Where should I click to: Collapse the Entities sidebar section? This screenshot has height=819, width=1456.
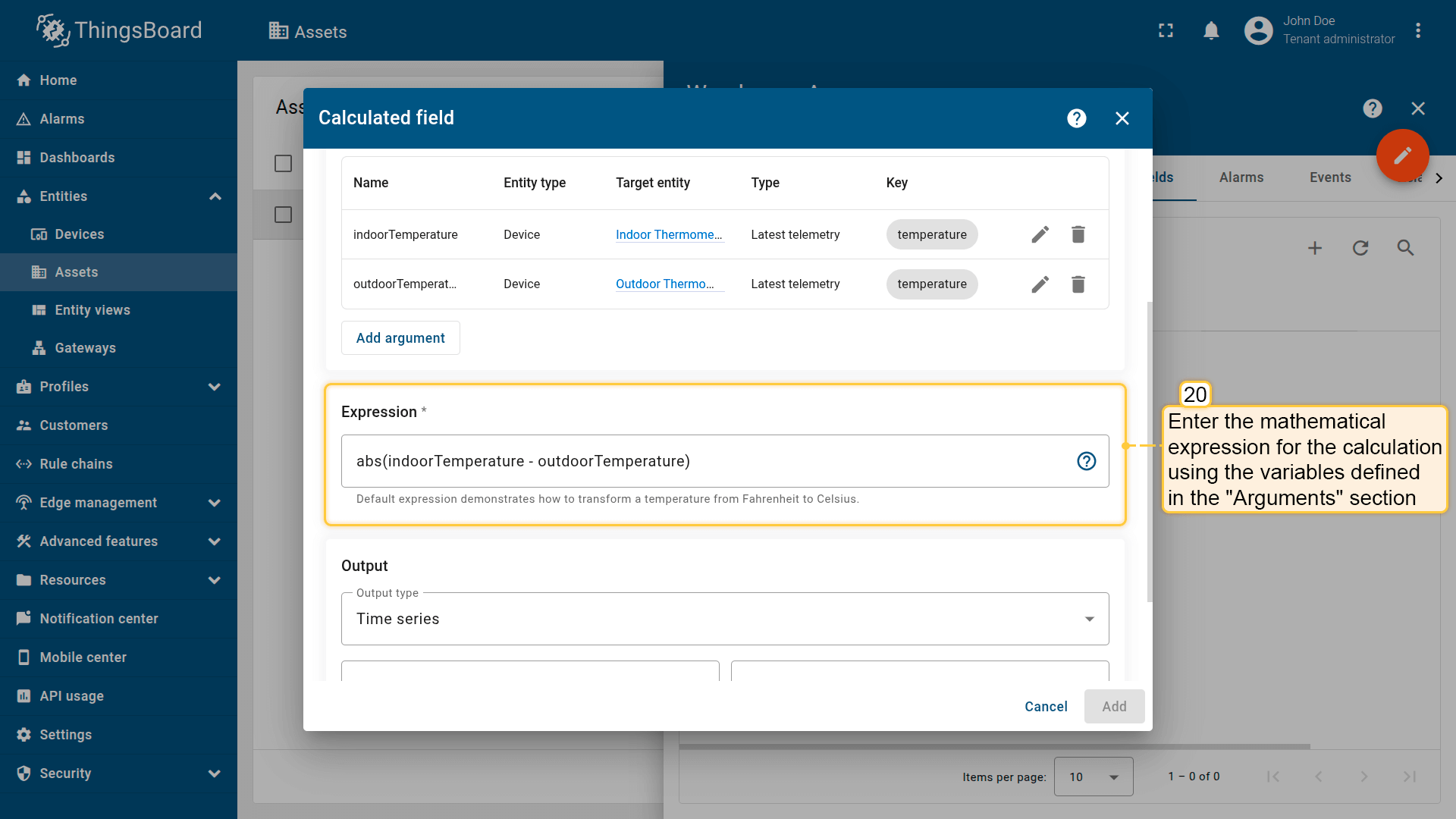[x=215, y=196]
